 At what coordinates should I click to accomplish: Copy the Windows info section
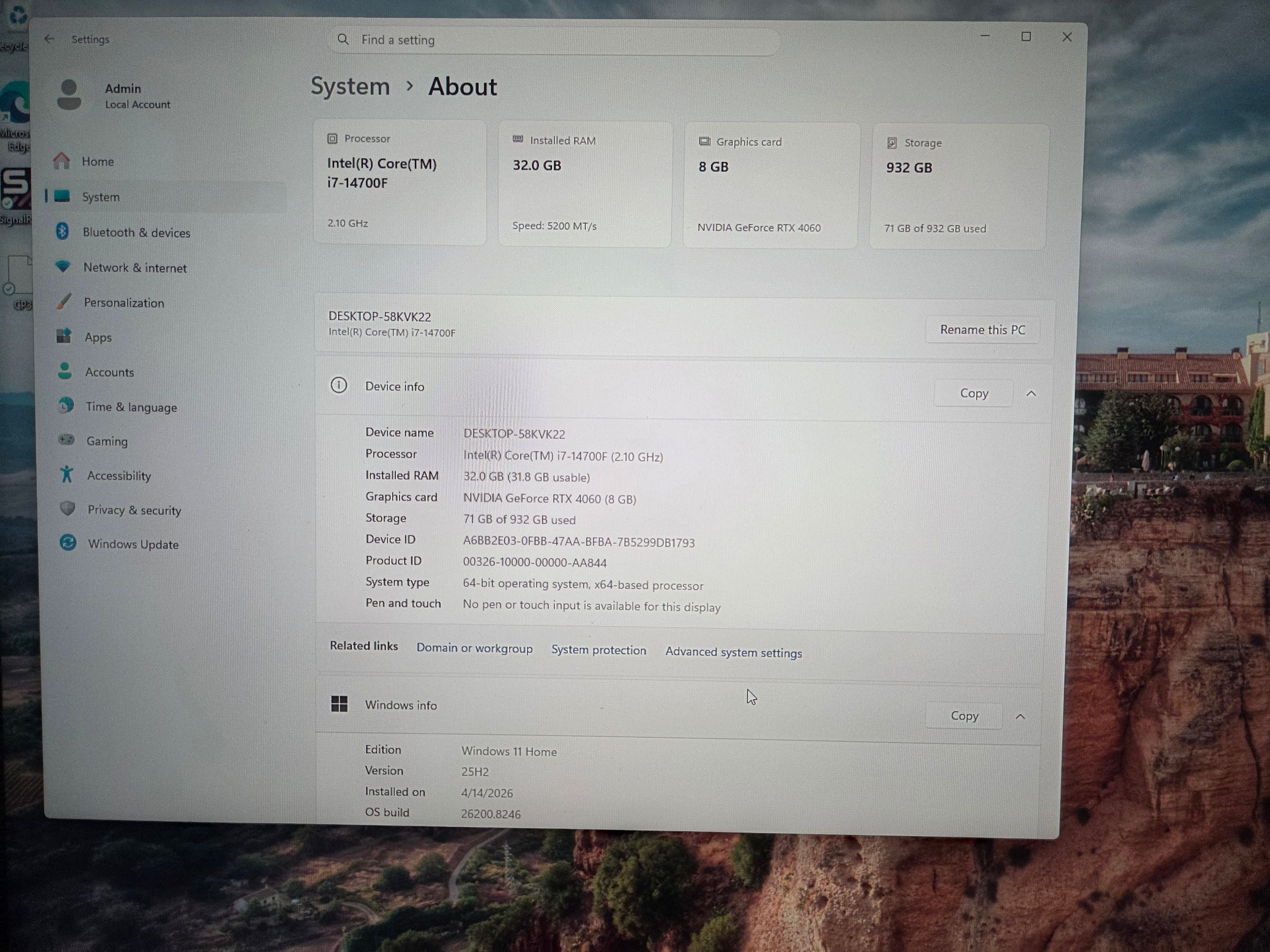[964, 716]
